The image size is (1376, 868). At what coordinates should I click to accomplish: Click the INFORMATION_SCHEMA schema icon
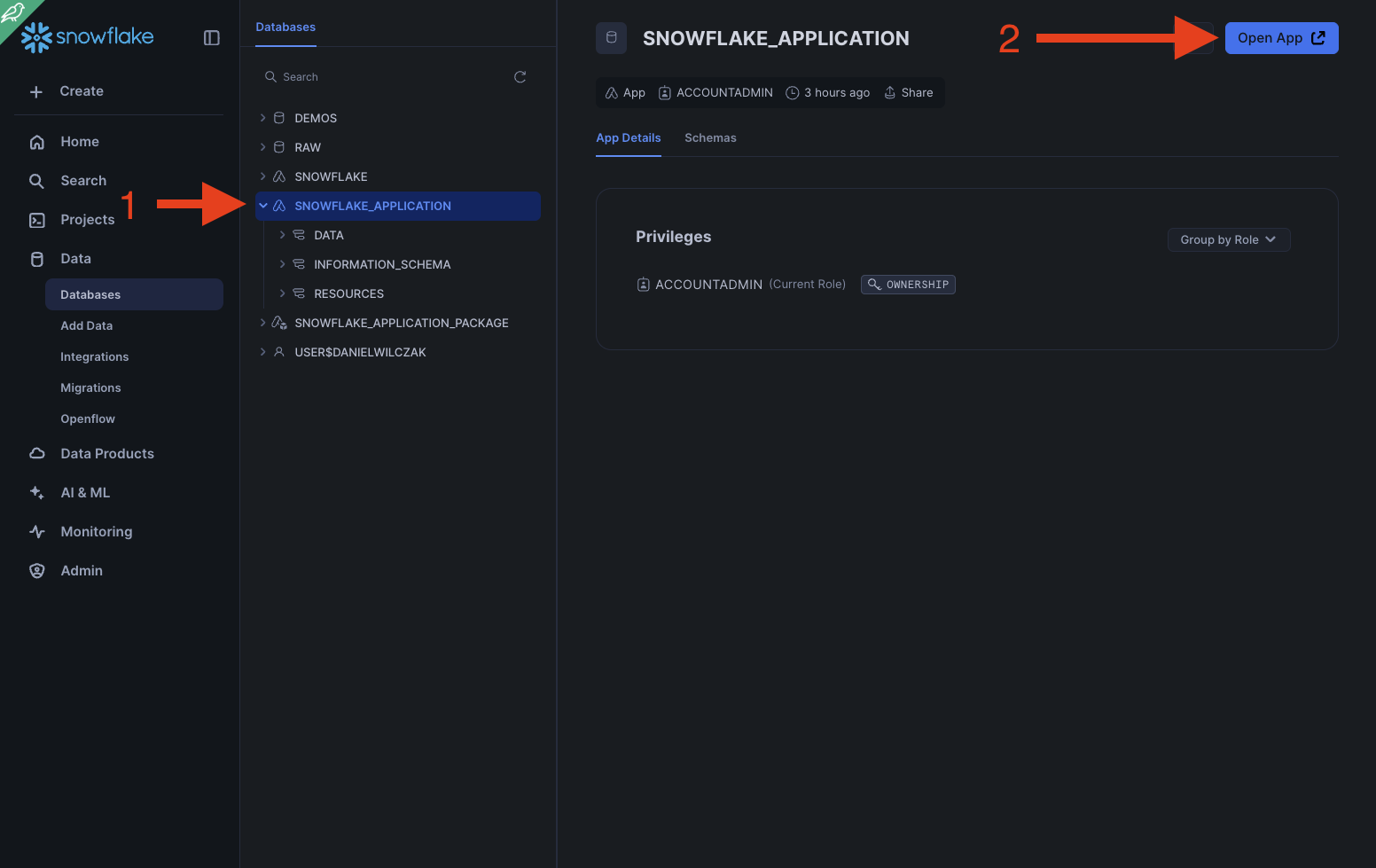pyautogui.click(x=299, y=264)
